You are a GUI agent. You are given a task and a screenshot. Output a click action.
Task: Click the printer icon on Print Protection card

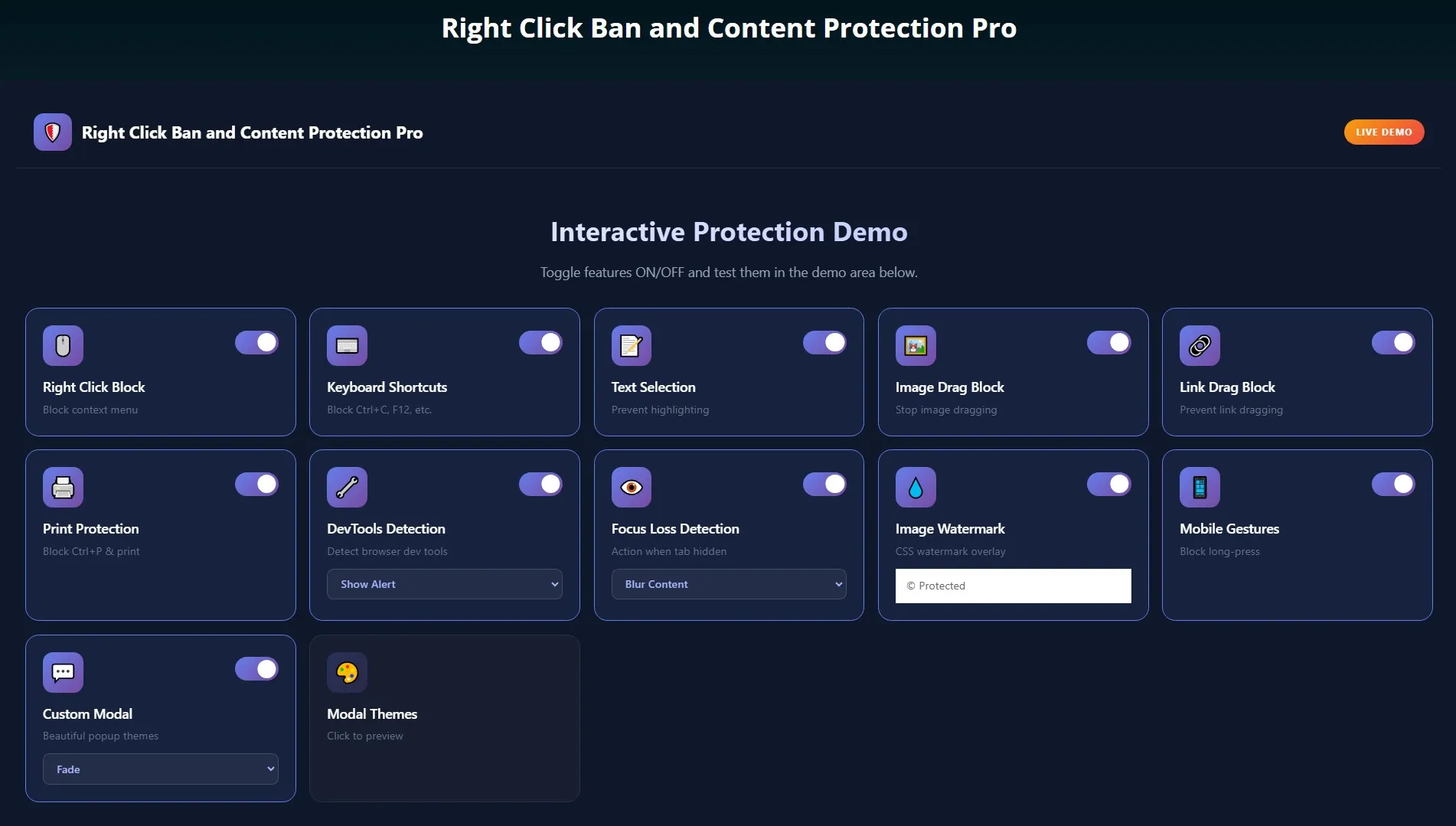(63, 487)
